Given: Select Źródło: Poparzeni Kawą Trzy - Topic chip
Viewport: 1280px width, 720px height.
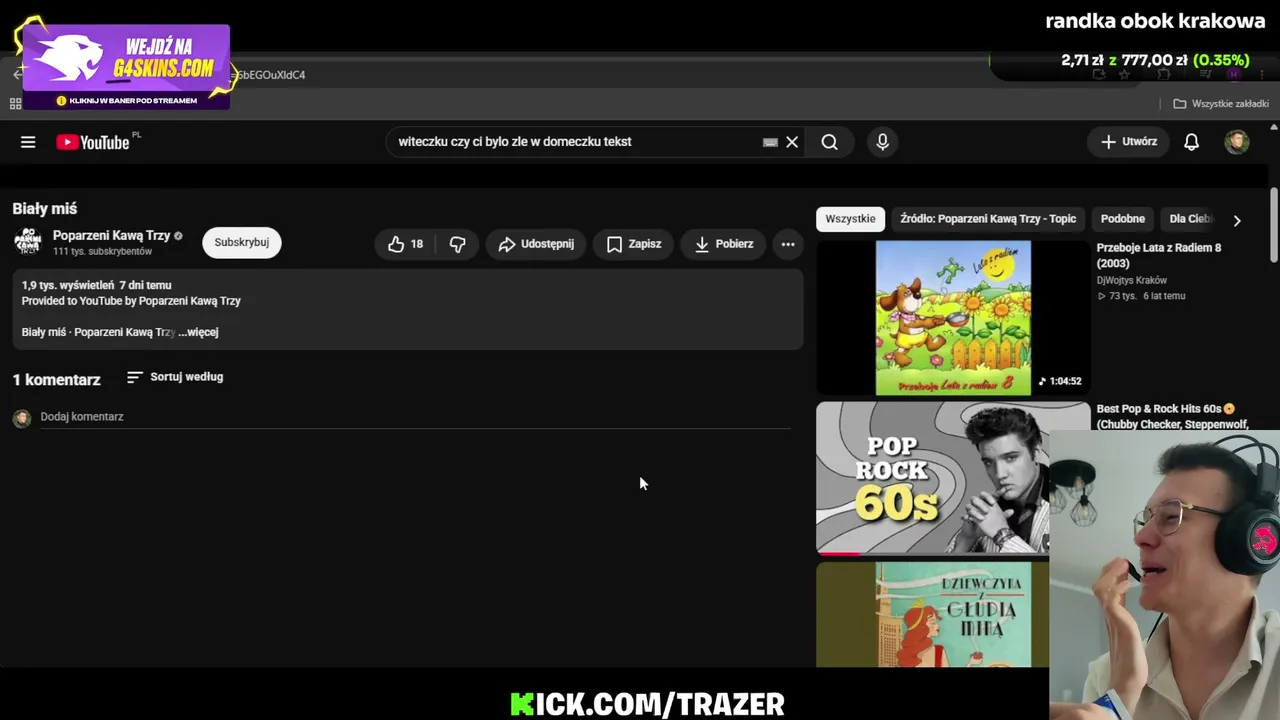Looking at the screenshot, I should click(988, 219).
